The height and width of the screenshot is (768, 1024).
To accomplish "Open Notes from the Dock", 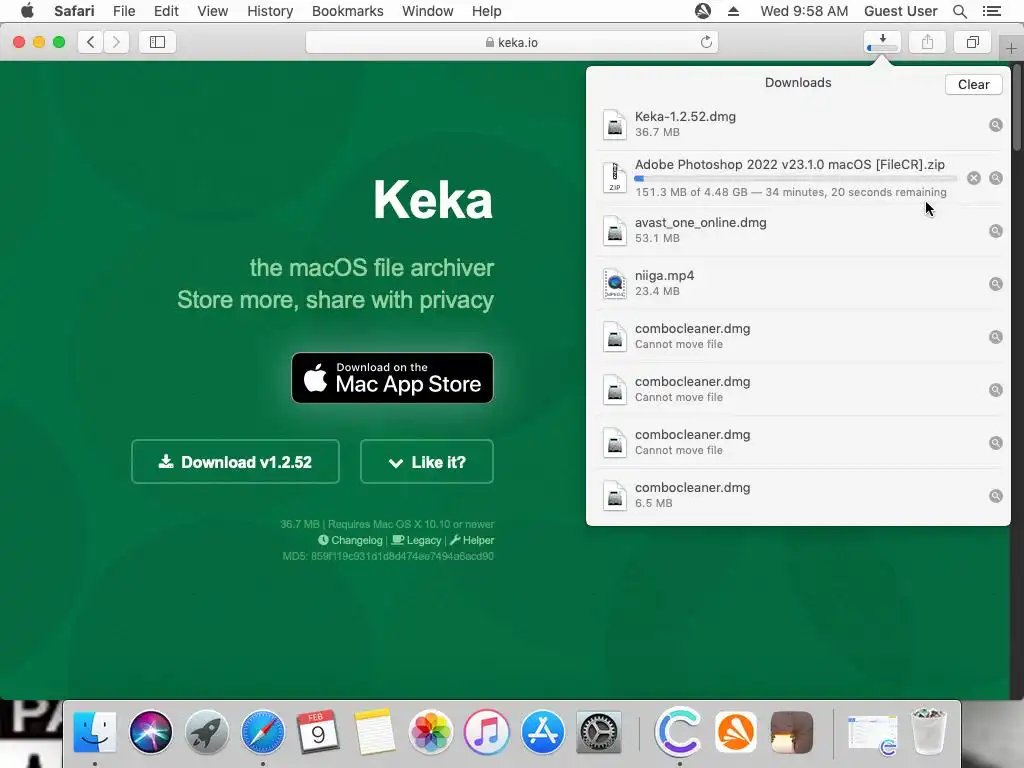I will pos(374,732).
